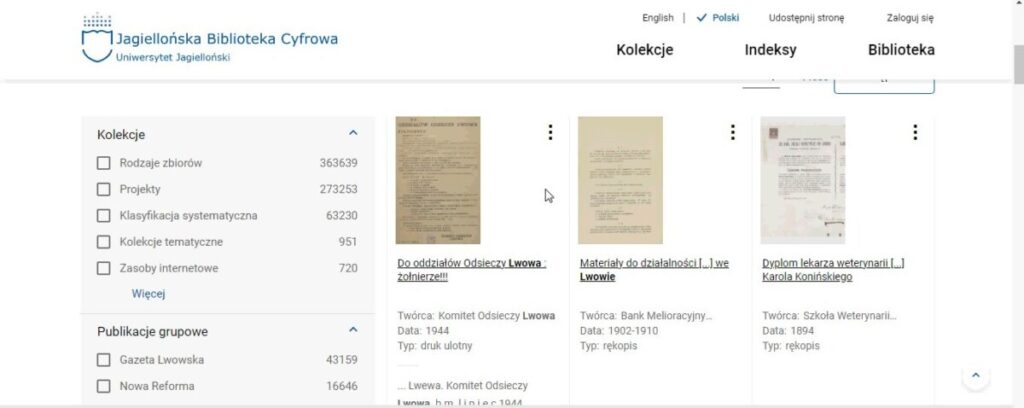Viewport: 1024px width, 408px height.
Task: Open three-dot menu for Dyplom lekarza weterynarii
Action: [x=915, y=132]
